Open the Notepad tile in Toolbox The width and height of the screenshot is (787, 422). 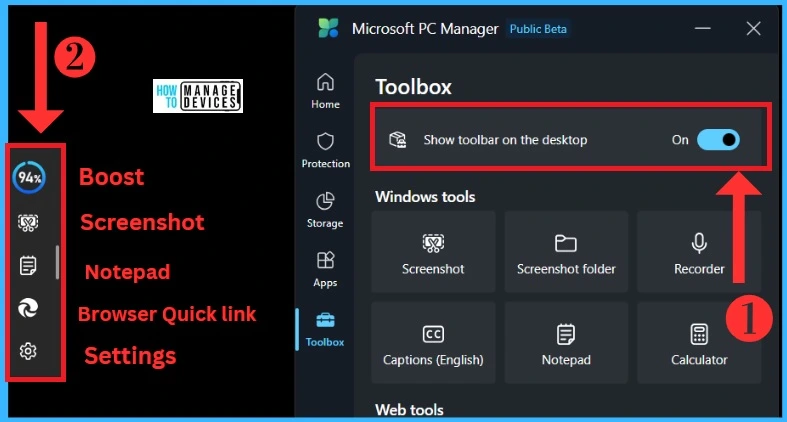[x=566, y=343]
